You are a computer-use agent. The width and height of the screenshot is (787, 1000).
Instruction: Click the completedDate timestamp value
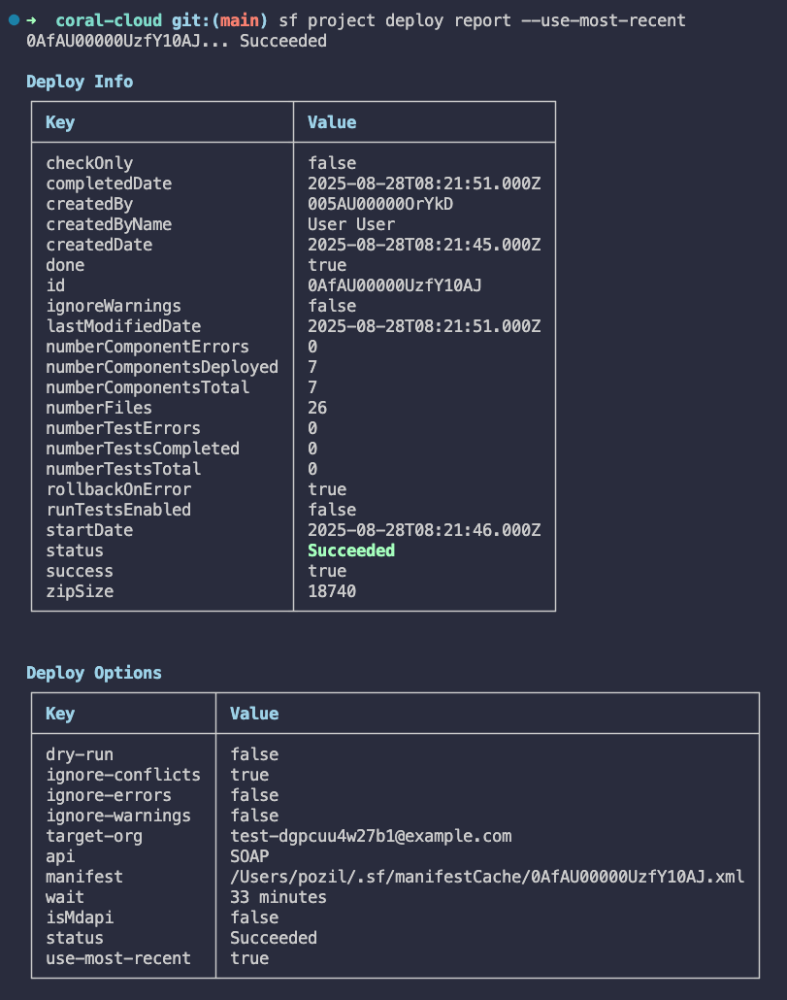[x=424, y=184]
